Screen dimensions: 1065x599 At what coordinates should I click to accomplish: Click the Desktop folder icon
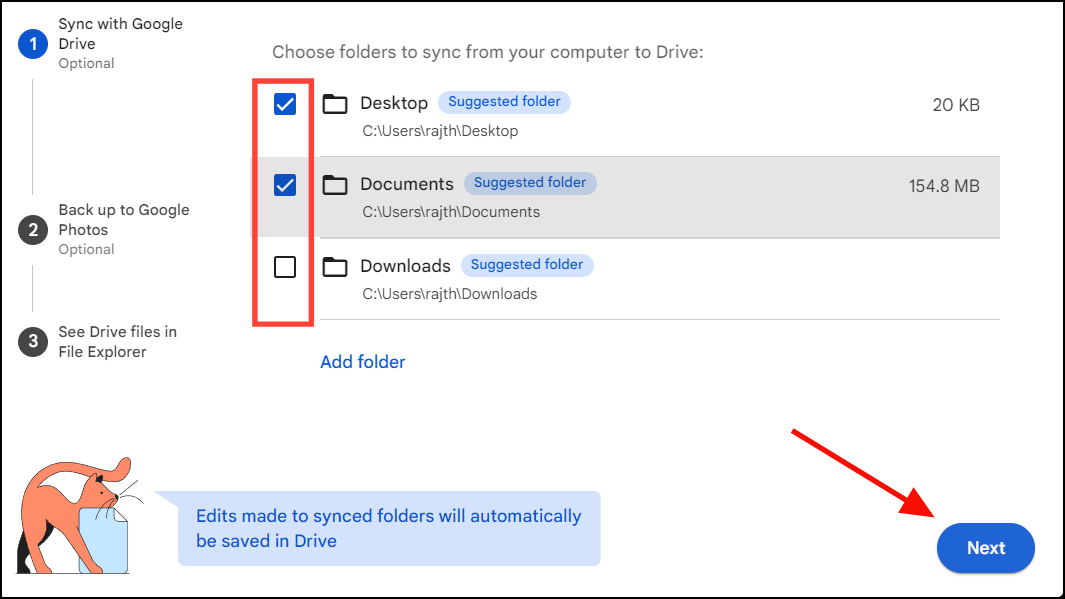tap(335, 102)
